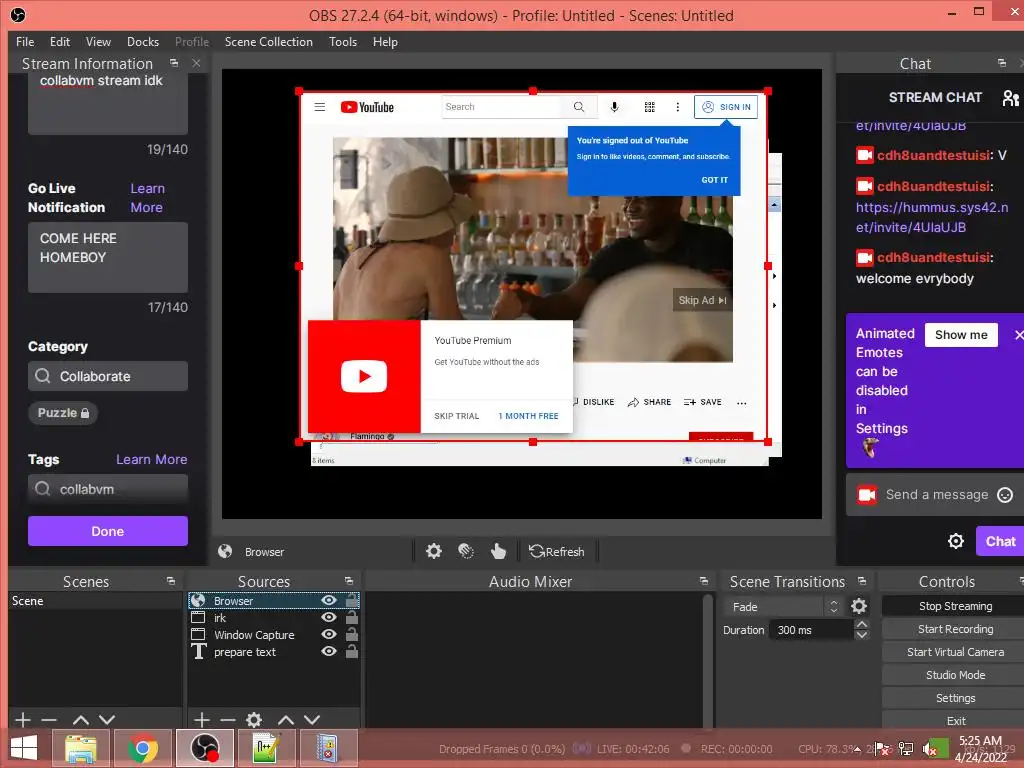Open the Fade transition dropdown
The height and width of the screenshot is (768, 1024).
tap(782, 606)
